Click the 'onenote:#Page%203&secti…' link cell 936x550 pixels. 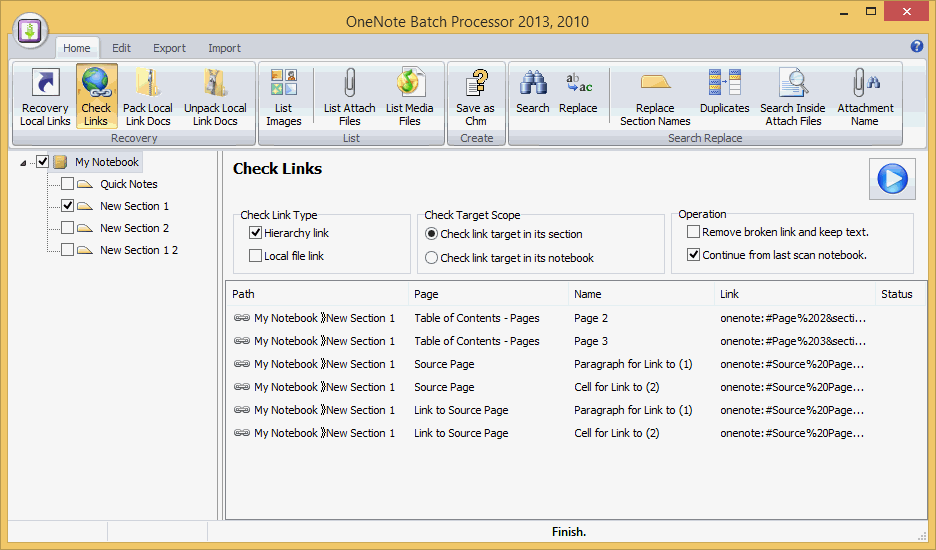[x=793, y=341]
